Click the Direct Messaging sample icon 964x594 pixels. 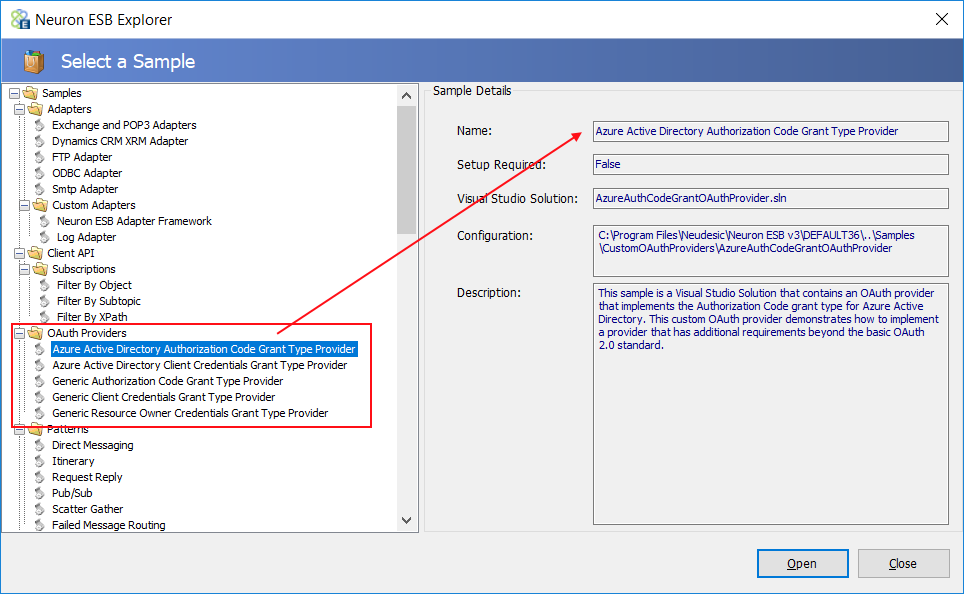[x=40, y=445]
